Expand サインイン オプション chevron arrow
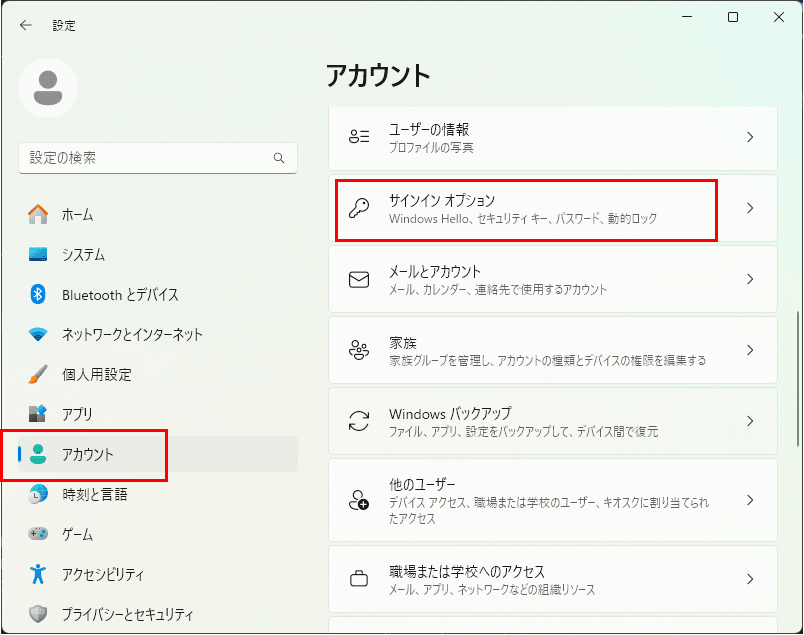Image resolution: width=804 pixels, height=635 pixels. point(750,208)
